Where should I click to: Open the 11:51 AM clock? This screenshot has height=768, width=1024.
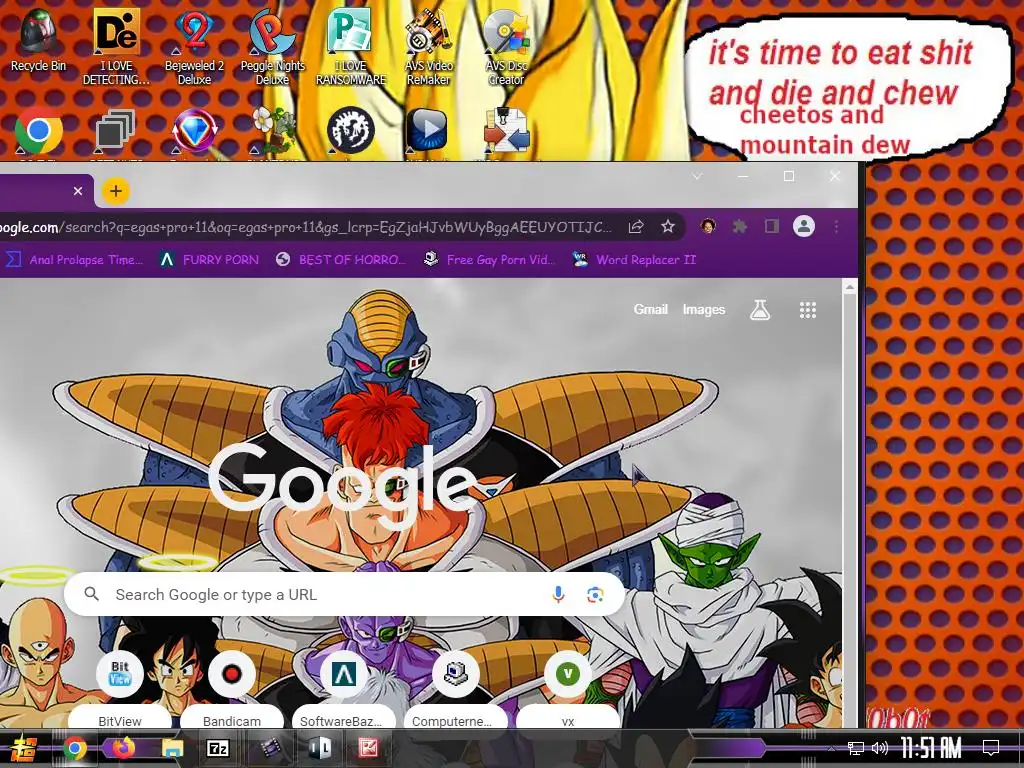(931, 748)
